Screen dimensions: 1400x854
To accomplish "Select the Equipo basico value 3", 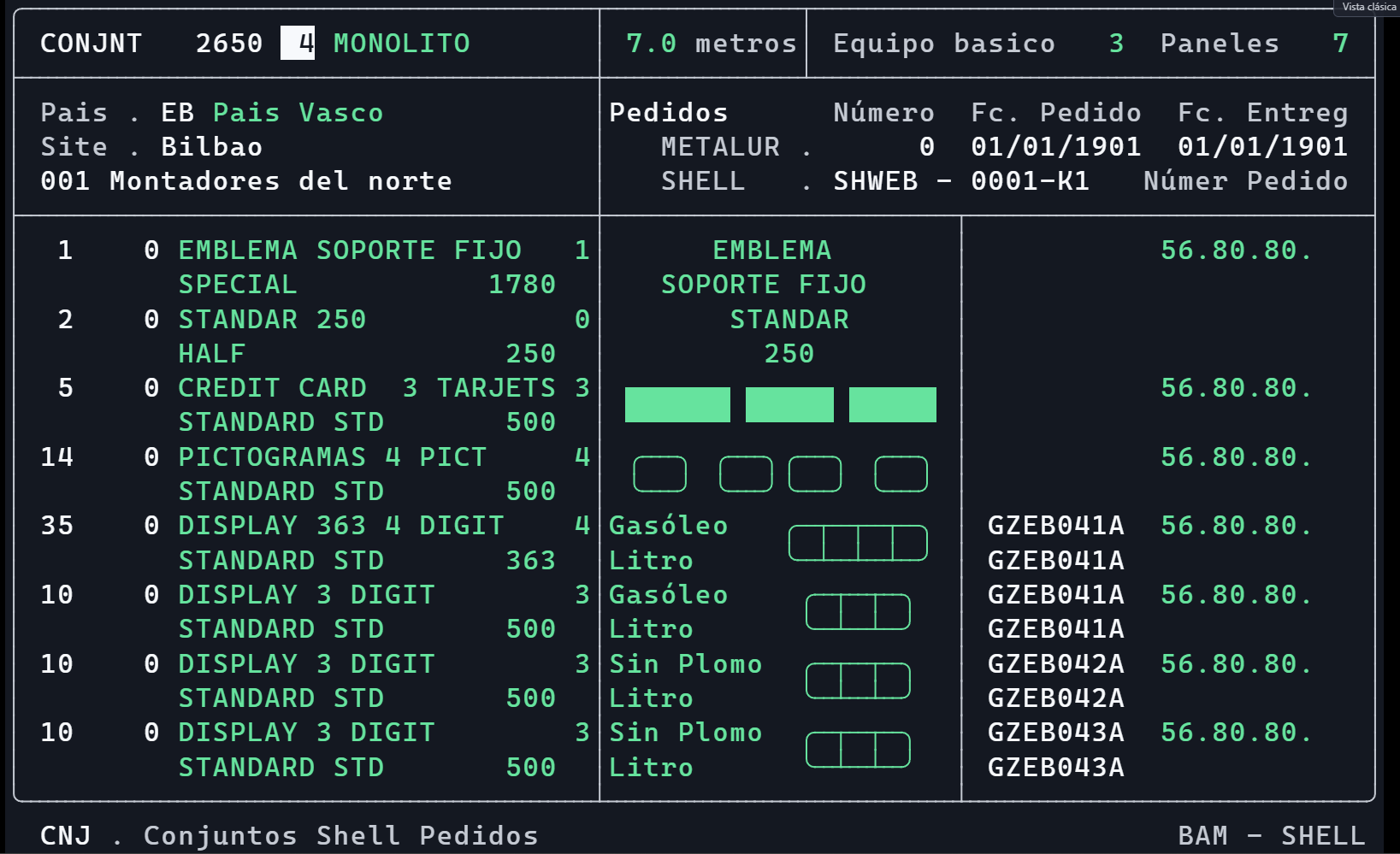I will pyautogui.click(x=1116, y=44).
